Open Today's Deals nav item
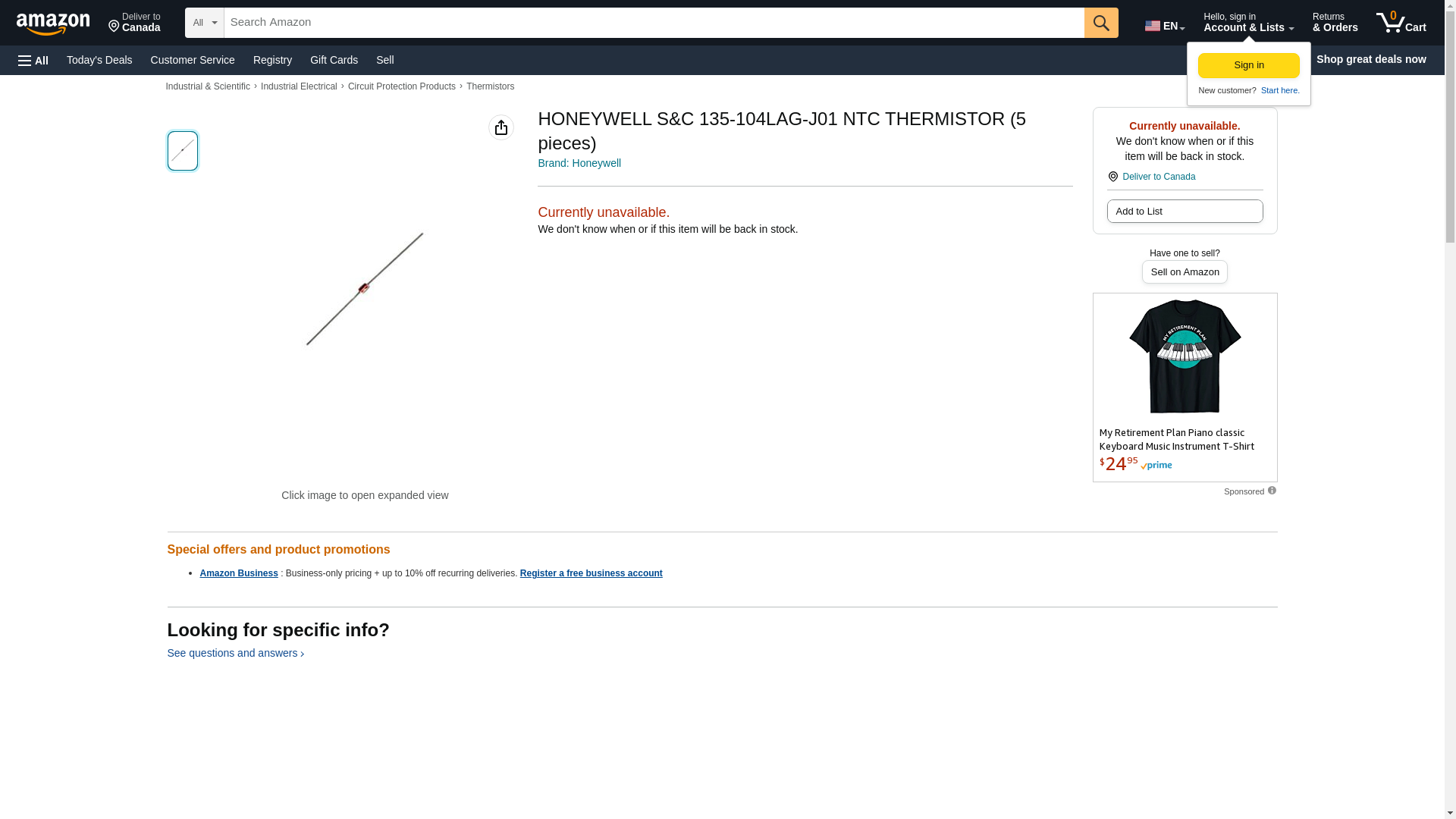 pyautogui.click(x=99, y=60)
